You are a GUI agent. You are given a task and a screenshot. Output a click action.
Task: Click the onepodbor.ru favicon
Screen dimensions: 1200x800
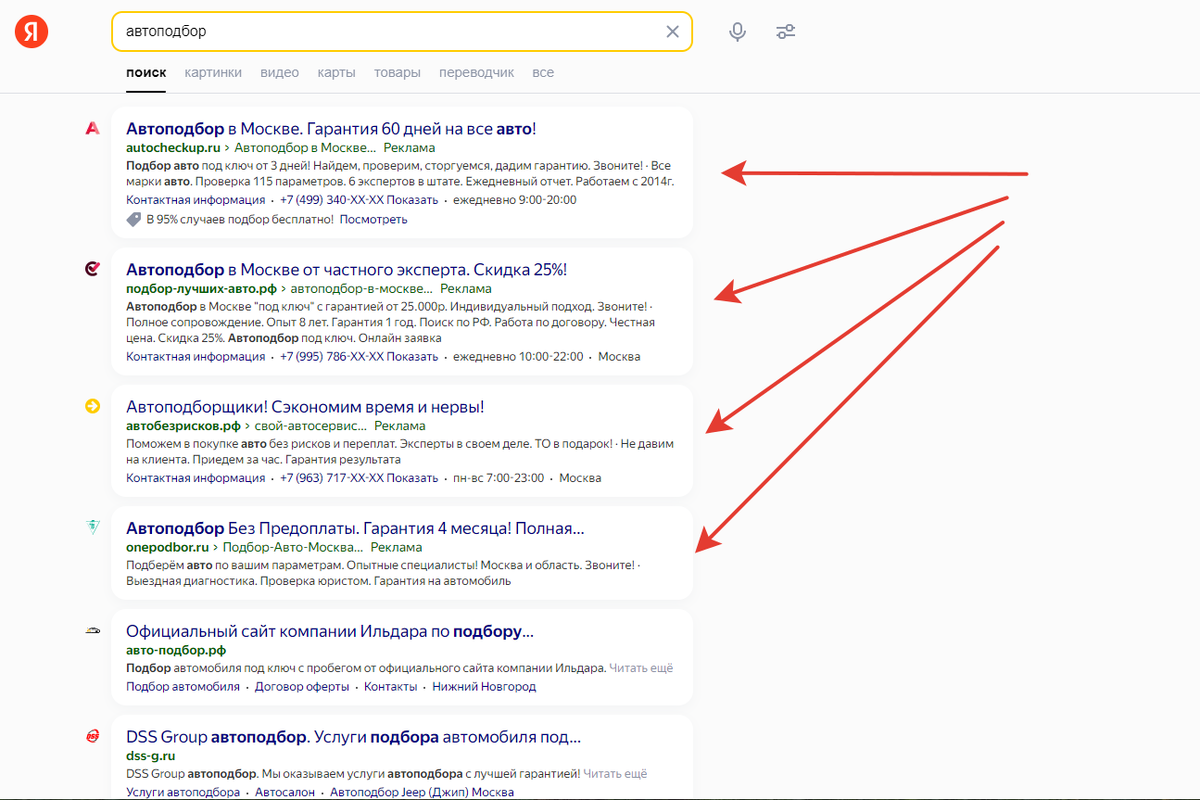92,527
